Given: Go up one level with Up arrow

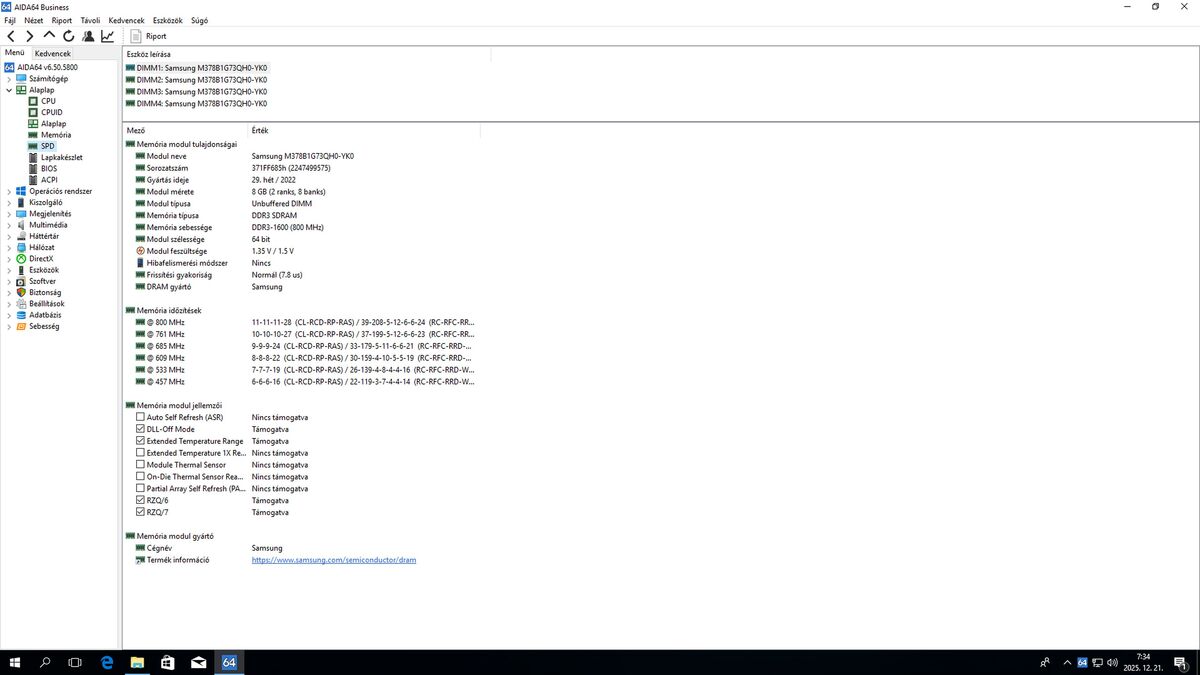Looking at the screenshot, I should 49,36.
